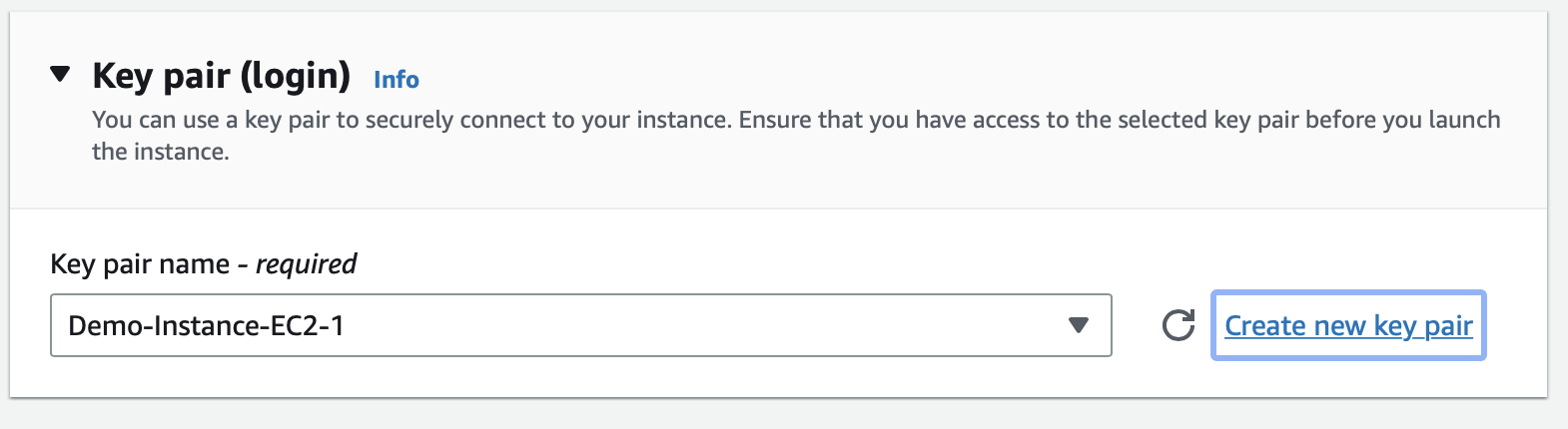
Task: Collapse the Key pair (login) section triangle
Action: (61, 74)
